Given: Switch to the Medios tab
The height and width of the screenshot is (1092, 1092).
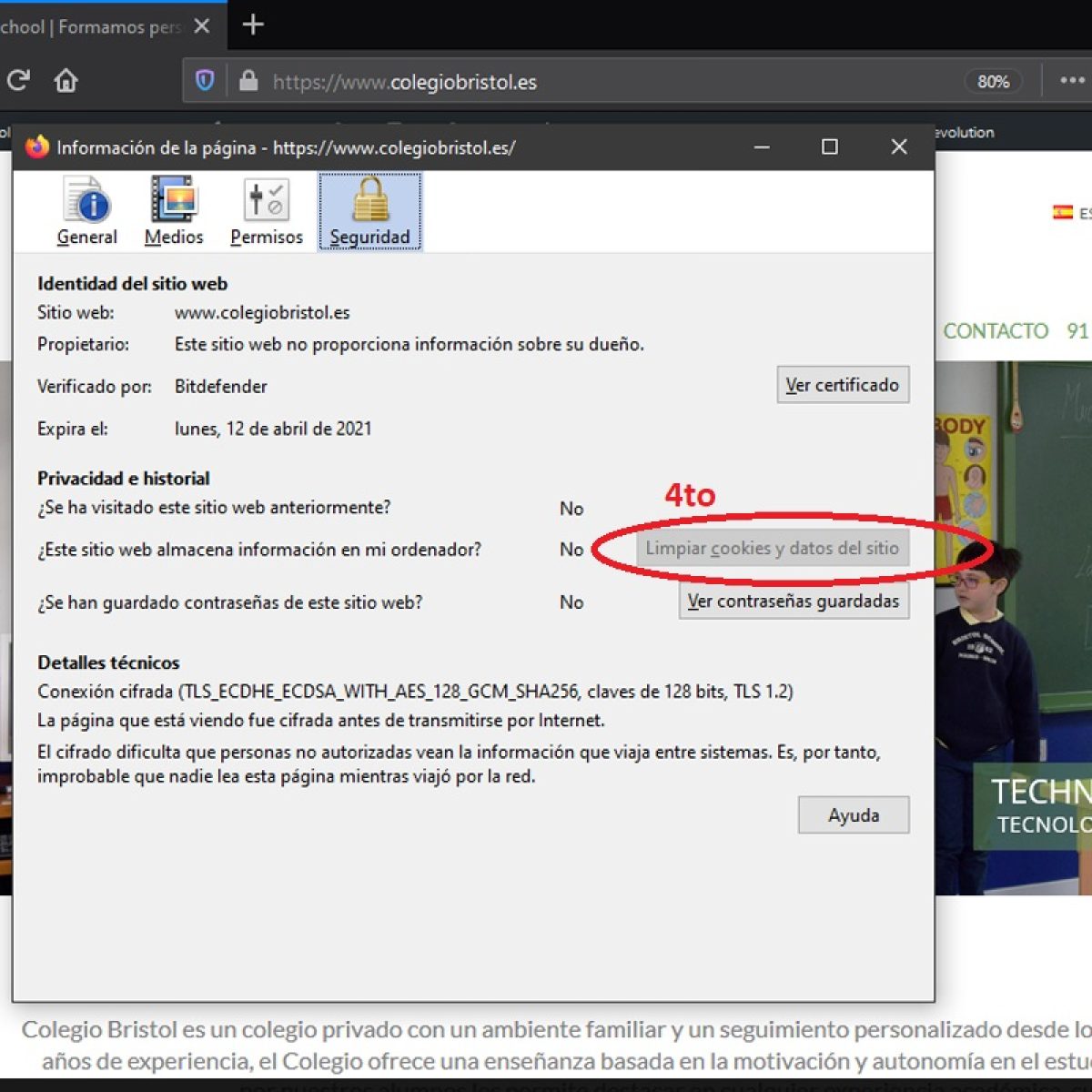Looking at the screenshot, I should point(174,211).
